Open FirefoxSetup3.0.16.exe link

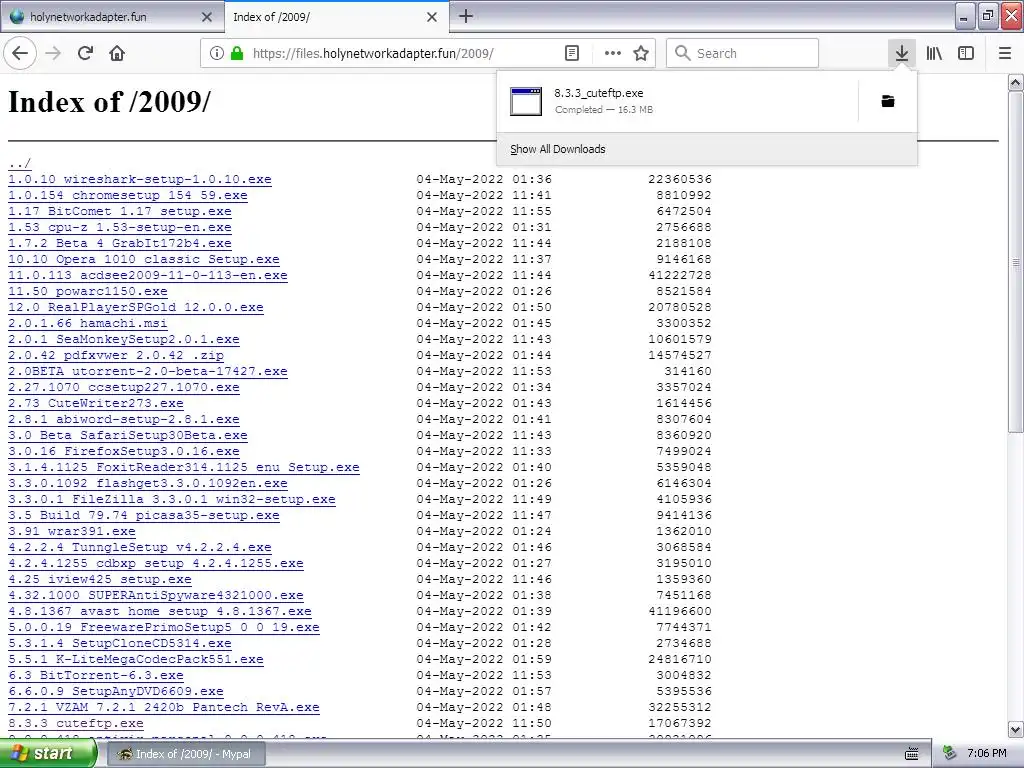click(x=123, y=451)
